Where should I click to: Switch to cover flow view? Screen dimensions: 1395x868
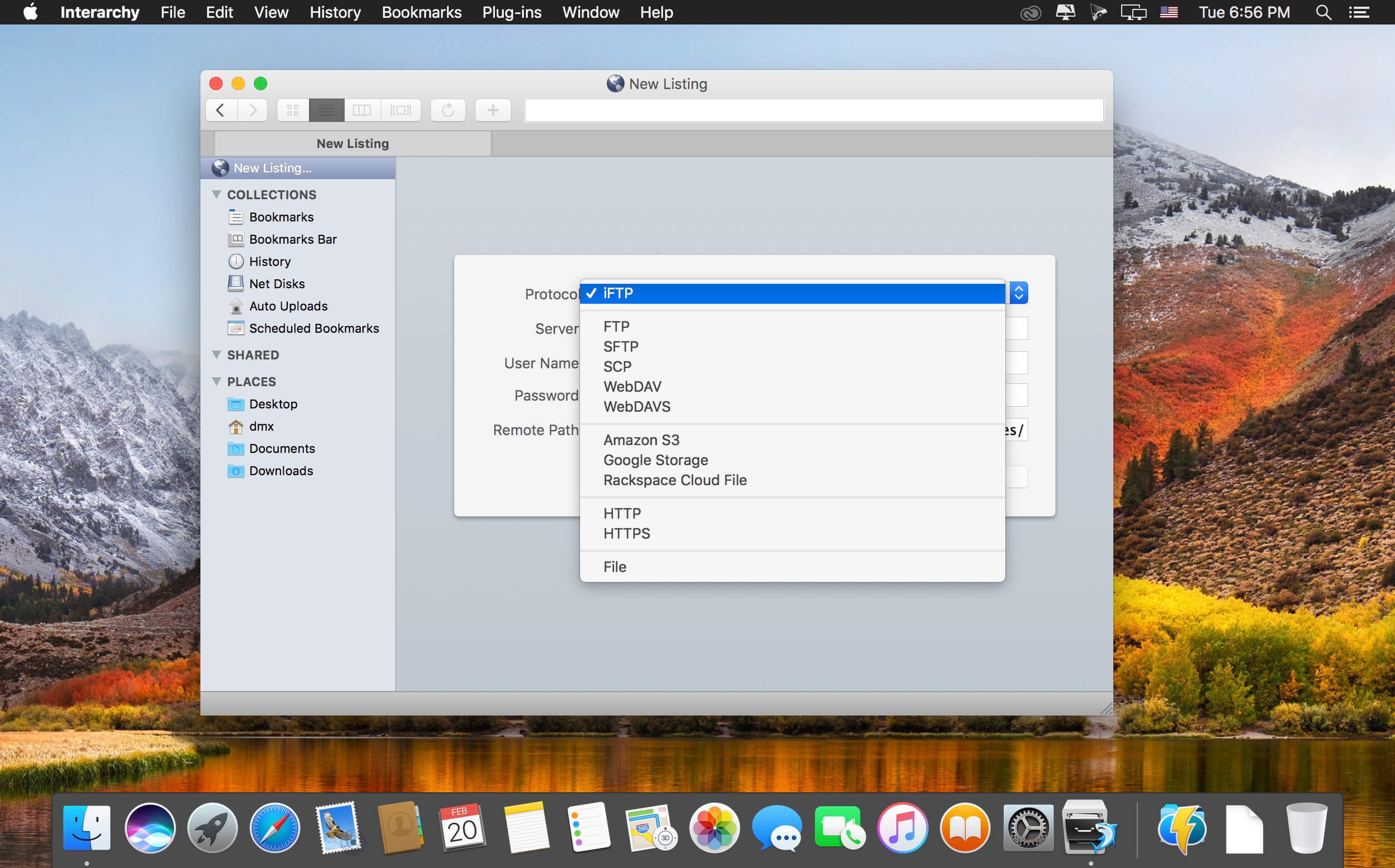click(401, 110)
